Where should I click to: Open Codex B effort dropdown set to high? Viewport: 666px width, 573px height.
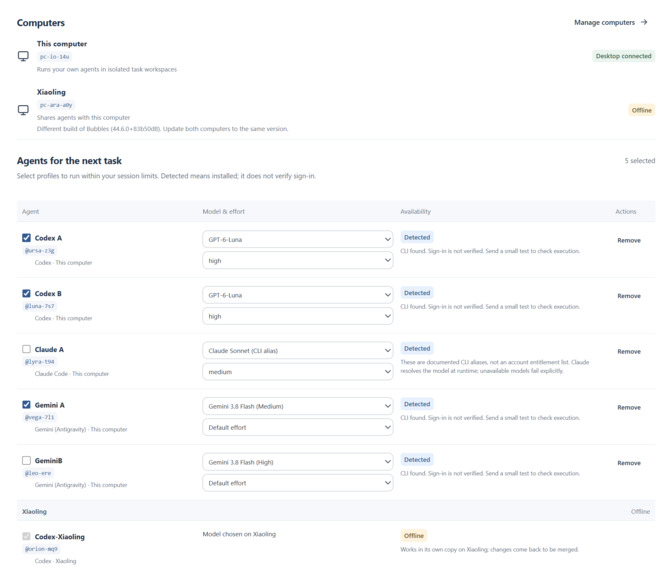(x=298, y=316)
